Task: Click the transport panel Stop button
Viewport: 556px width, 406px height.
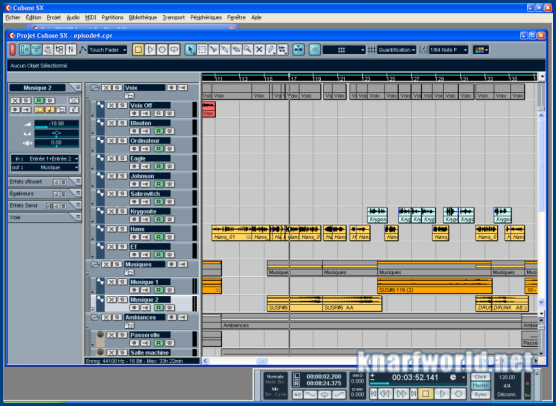Action: coord(426,394)
